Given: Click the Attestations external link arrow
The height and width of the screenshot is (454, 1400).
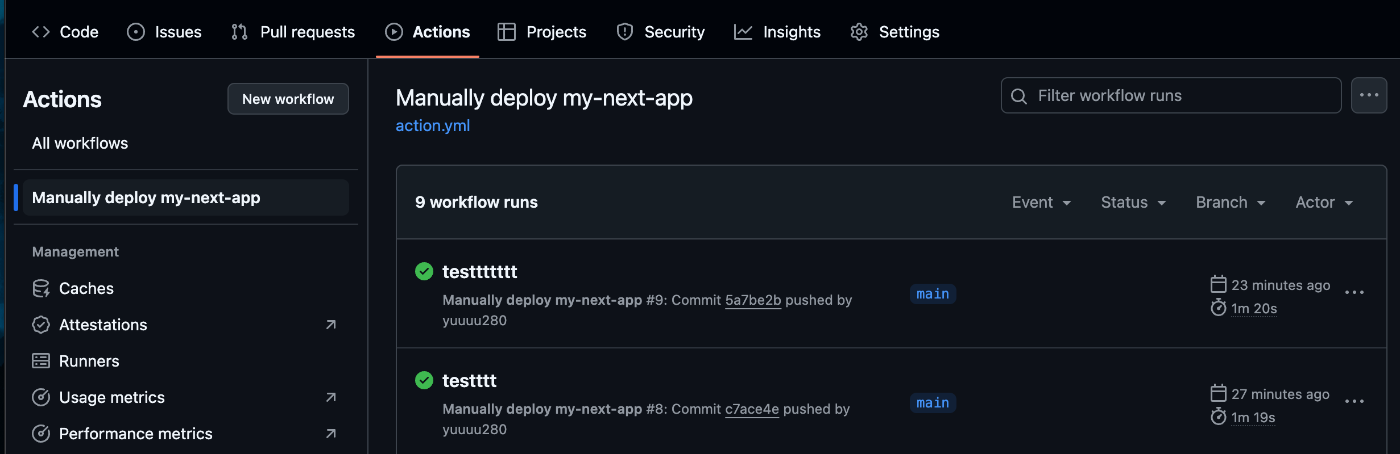Looking at the screenshot, I should coord(331,325).
